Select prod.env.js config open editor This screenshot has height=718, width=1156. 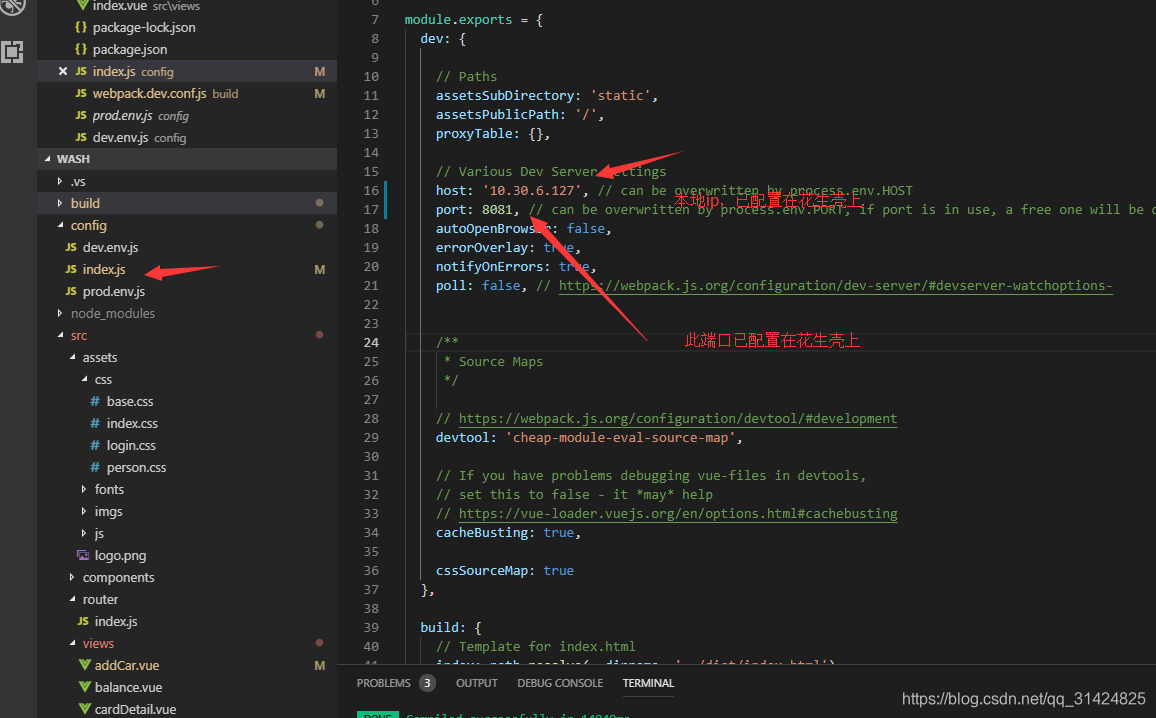point(141,116)
